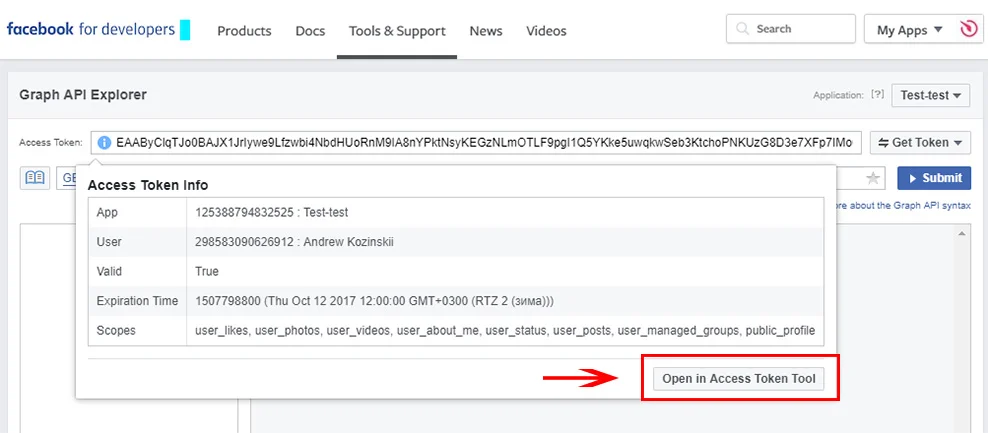Open the Products menu
This screenshot has width=988, height=433.
pyautogui.click(x=244, y=31)
